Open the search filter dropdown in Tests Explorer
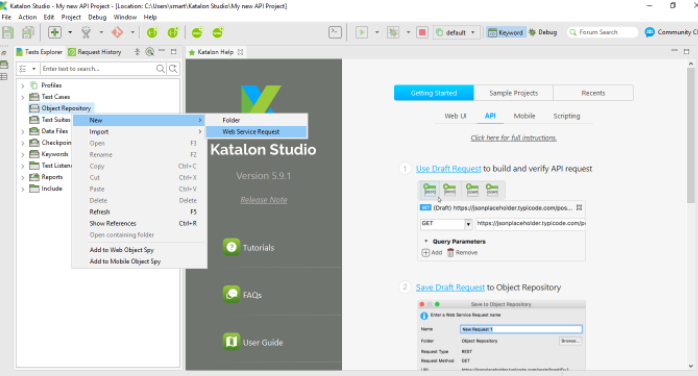Image resolution: width=698 pixels, height=376 pixels. (x=33, y=69)
